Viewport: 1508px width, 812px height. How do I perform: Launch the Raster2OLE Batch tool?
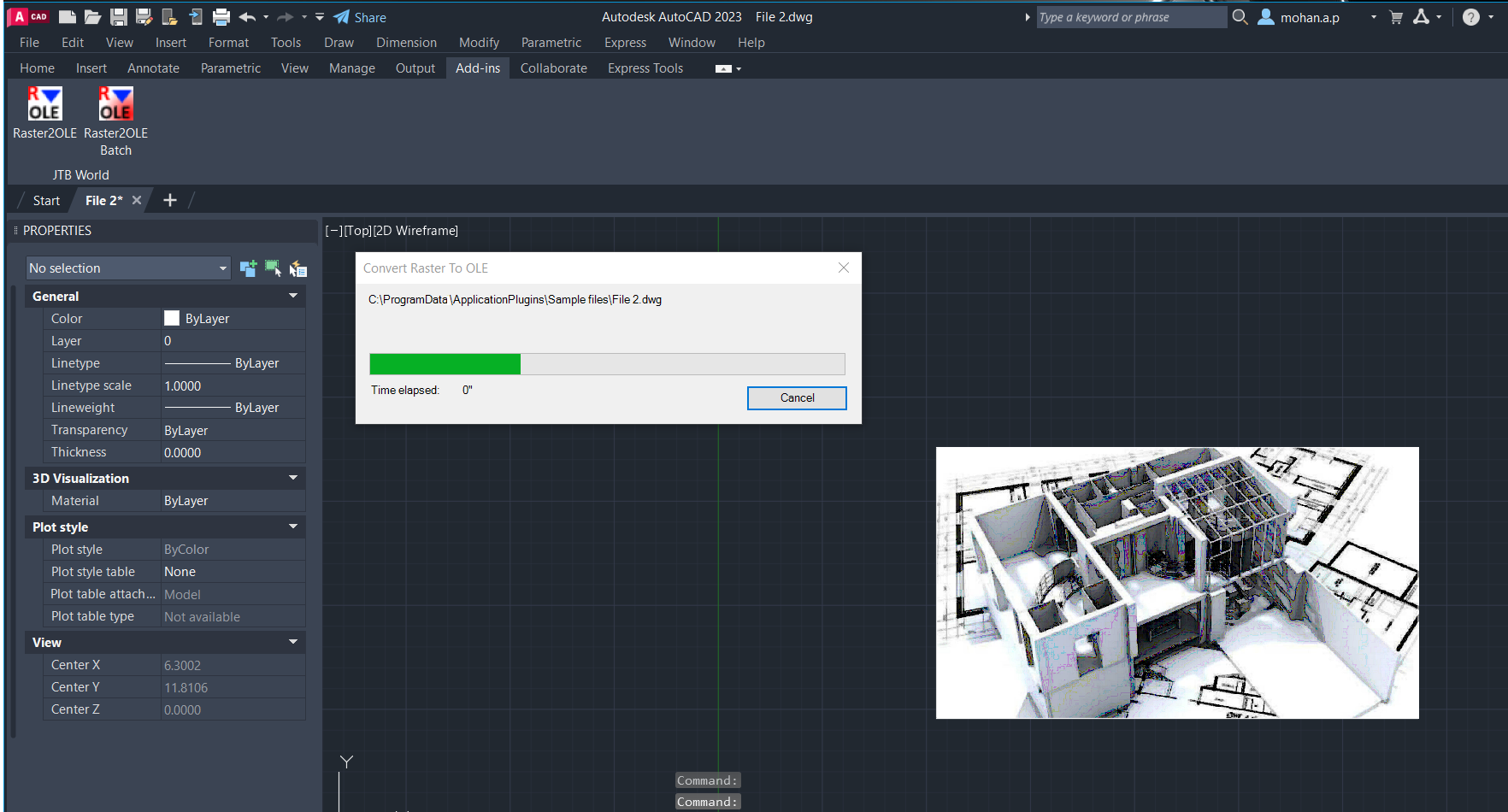tap(115, 105)
